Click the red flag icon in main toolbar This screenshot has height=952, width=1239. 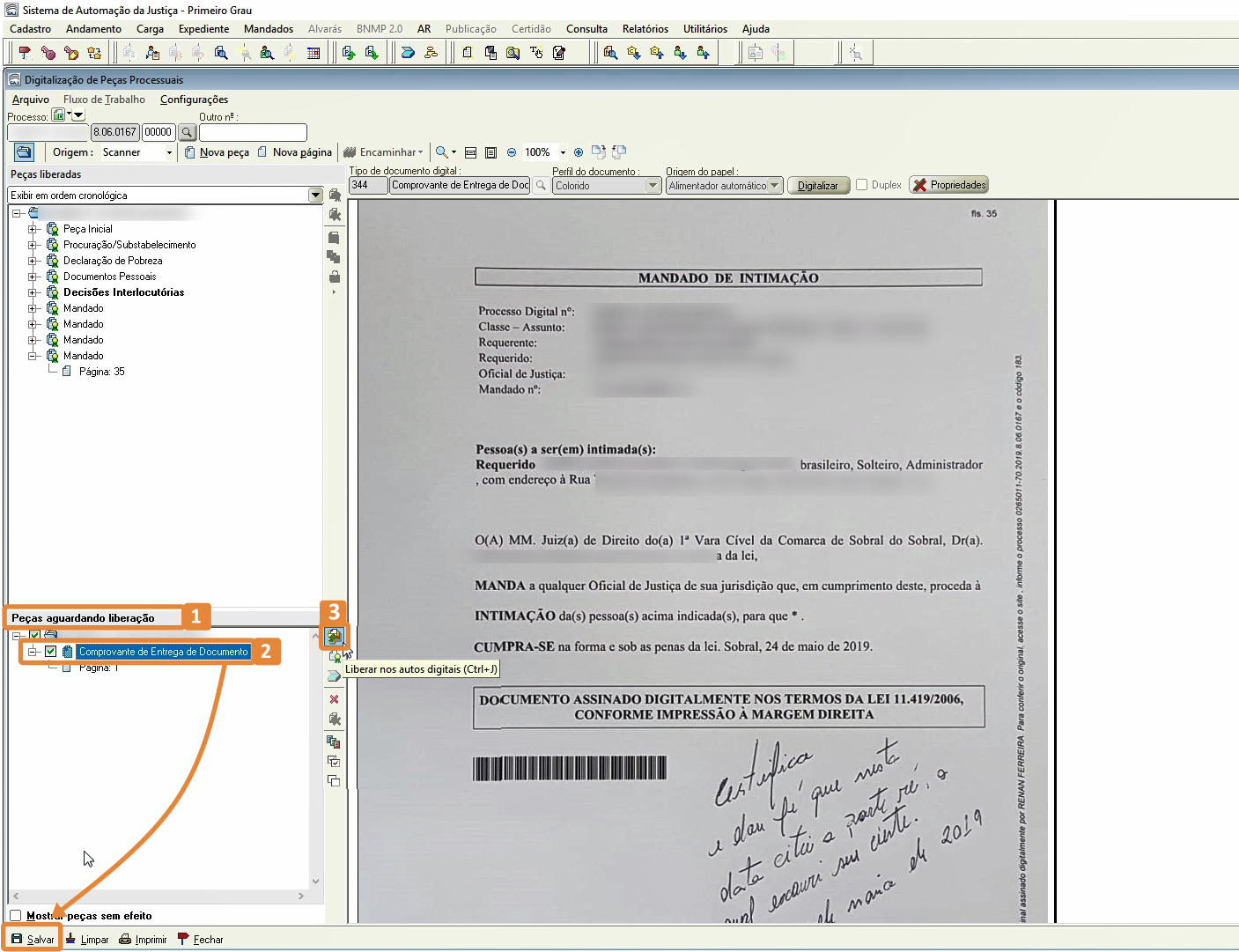25,53
